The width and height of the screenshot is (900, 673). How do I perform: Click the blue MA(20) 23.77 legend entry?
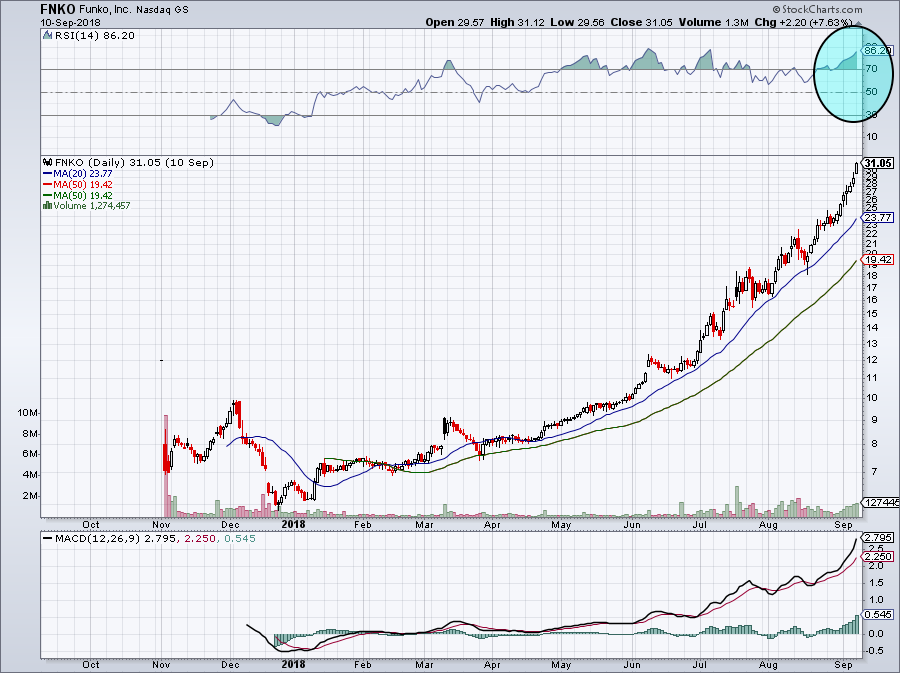[x=77, y=174]
